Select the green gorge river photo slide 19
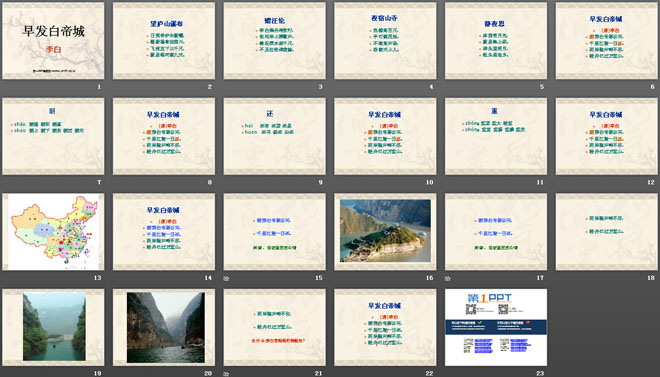Viewport: 660px width, 377px height. 53,327
